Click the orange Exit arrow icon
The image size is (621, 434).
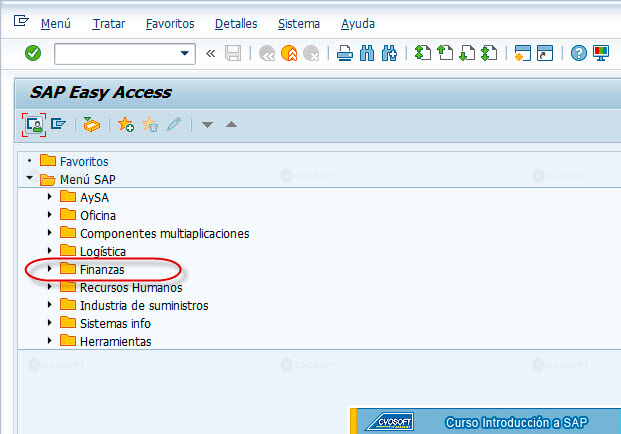point(289,53)
